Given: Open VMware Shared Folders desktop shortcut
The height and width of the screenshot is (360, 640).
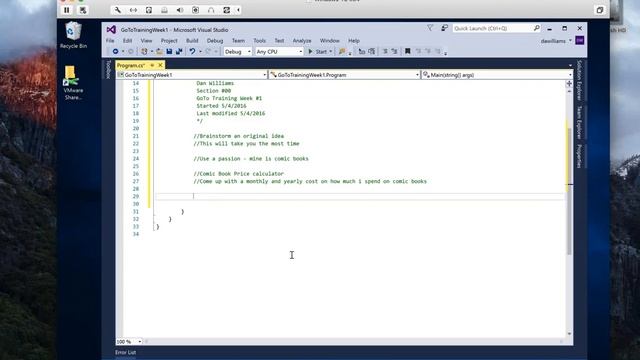Looking at the screenshot, I should pos(73,83).
